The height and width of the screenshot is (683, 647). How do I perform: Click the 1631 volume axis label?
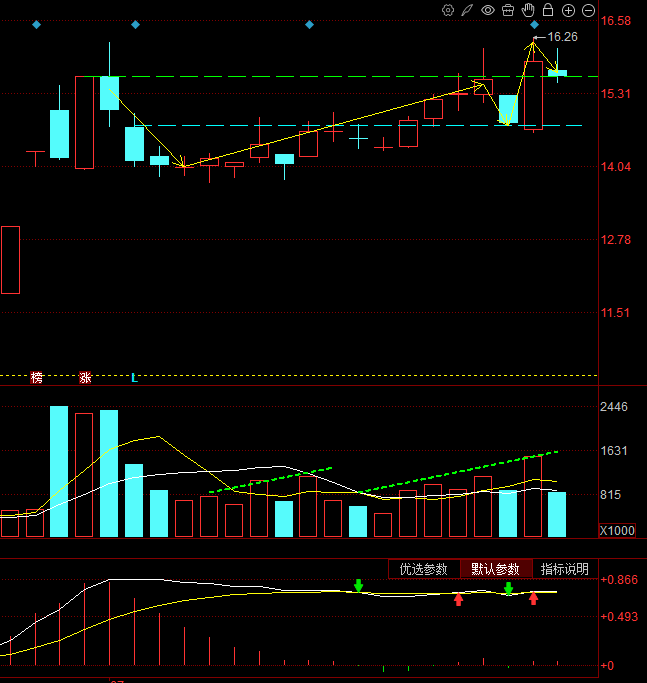click(614, 451)
